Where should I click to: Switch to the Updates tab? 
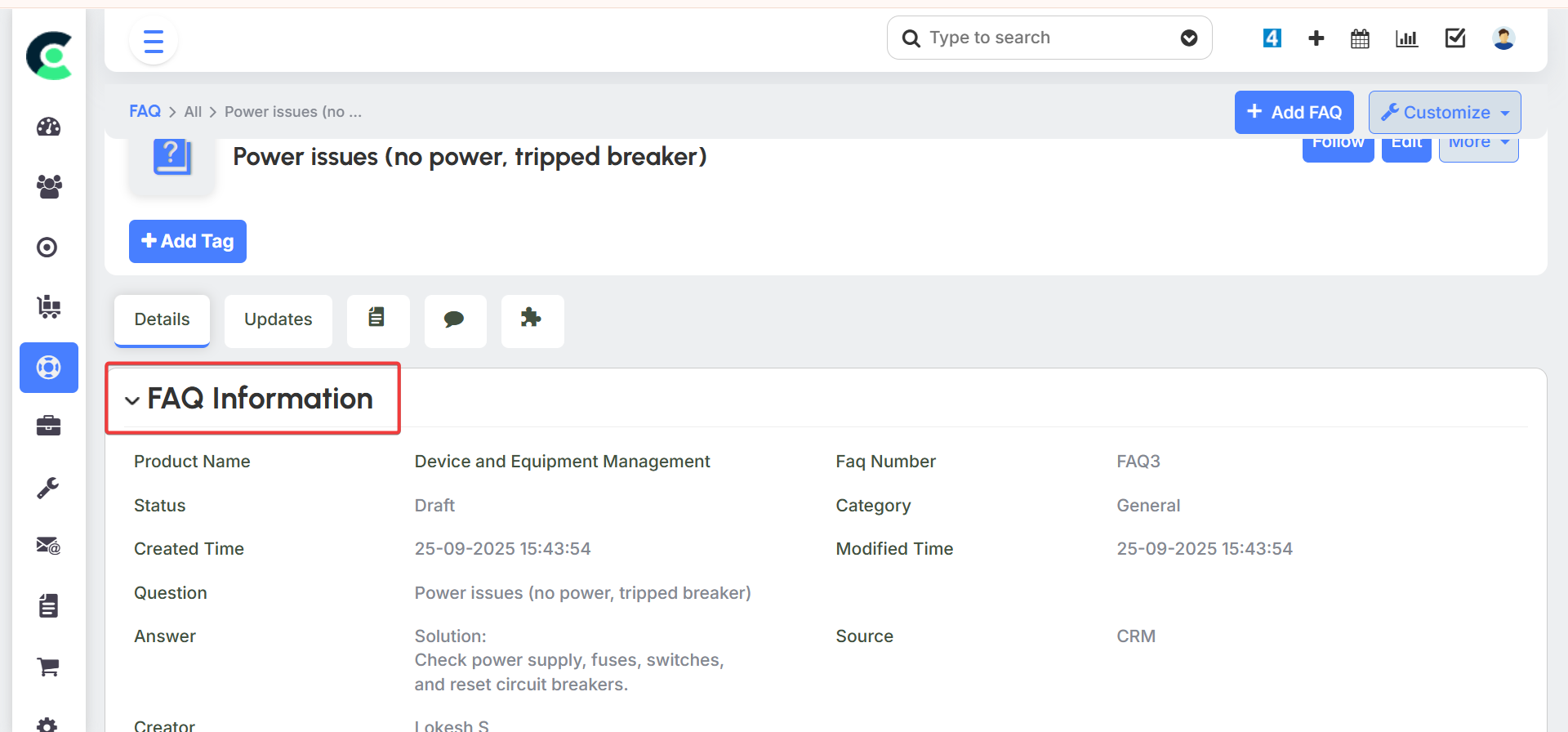pyautogui.click(x=278, y=319)
